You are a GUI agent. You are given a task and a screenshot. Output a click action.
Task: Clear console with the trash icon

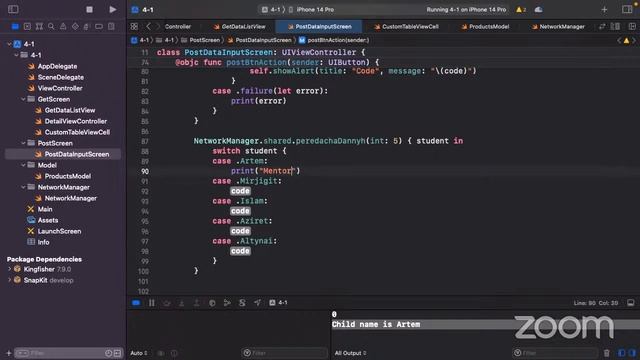tap(607, 353)
